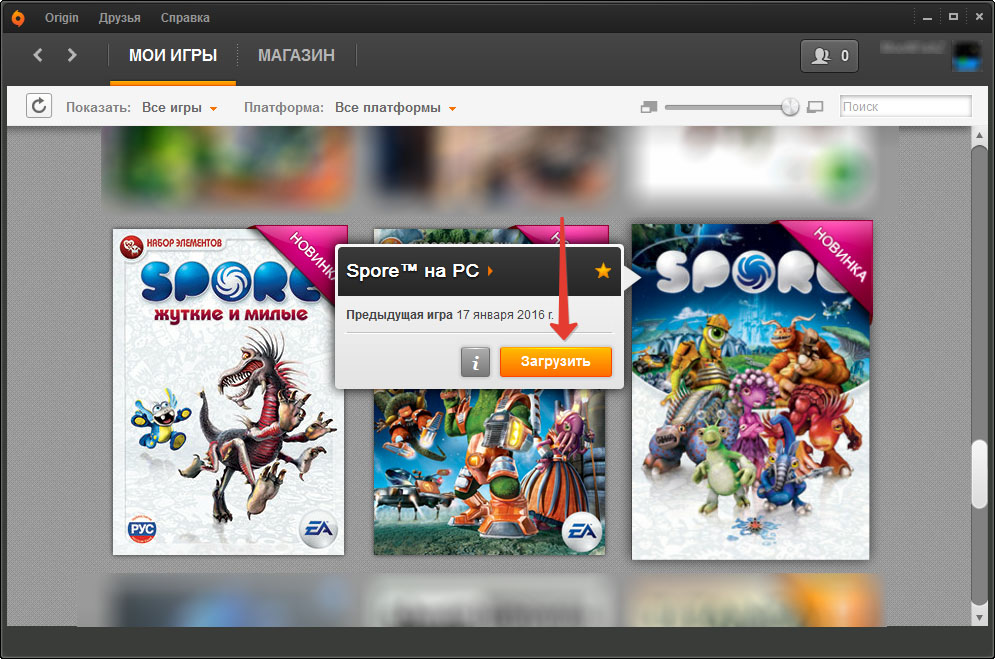The width and height of the screenshot is (995, 659).
Task: Select the main Spore game cover
Action: pos(751,392)
